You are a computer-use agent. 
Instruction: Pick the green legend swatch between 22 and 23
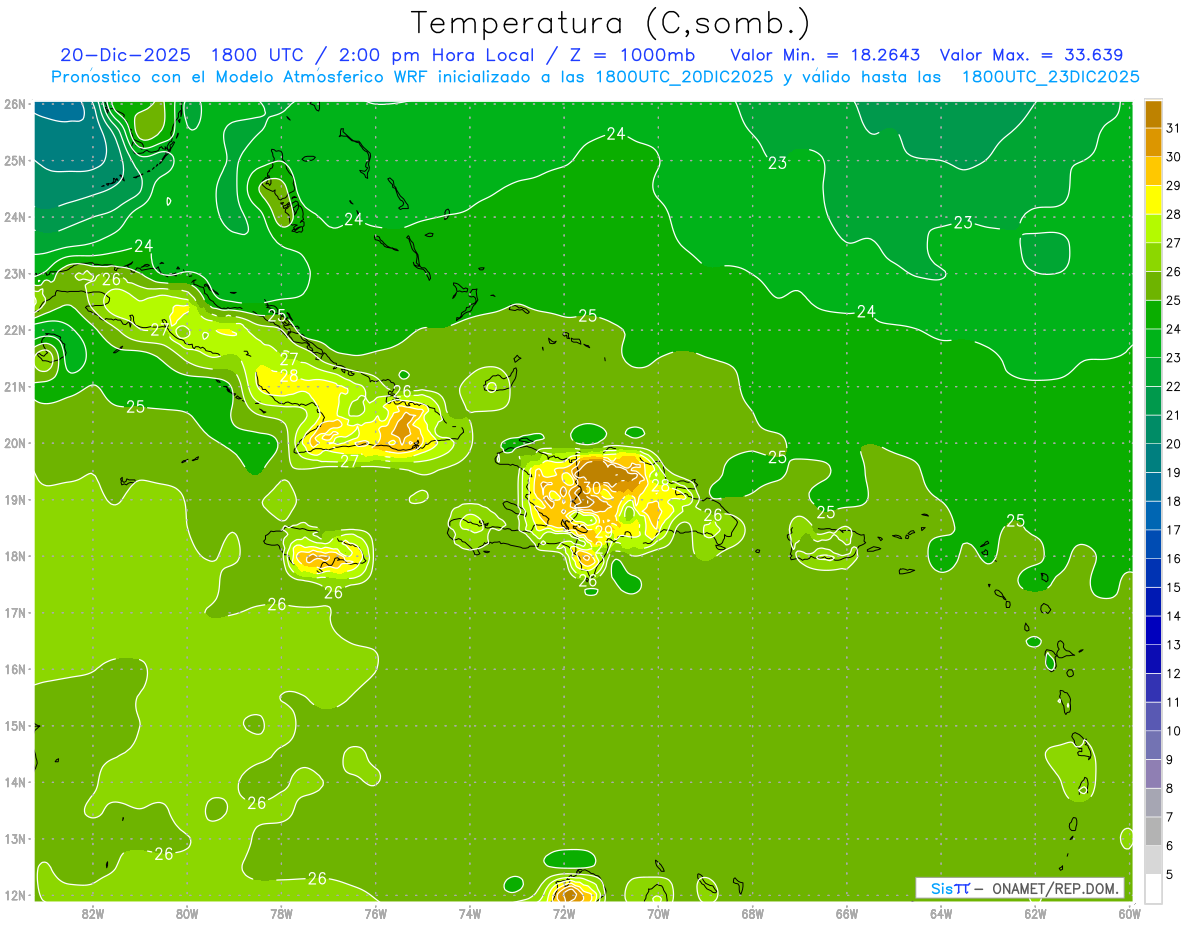click(1153, 372)
